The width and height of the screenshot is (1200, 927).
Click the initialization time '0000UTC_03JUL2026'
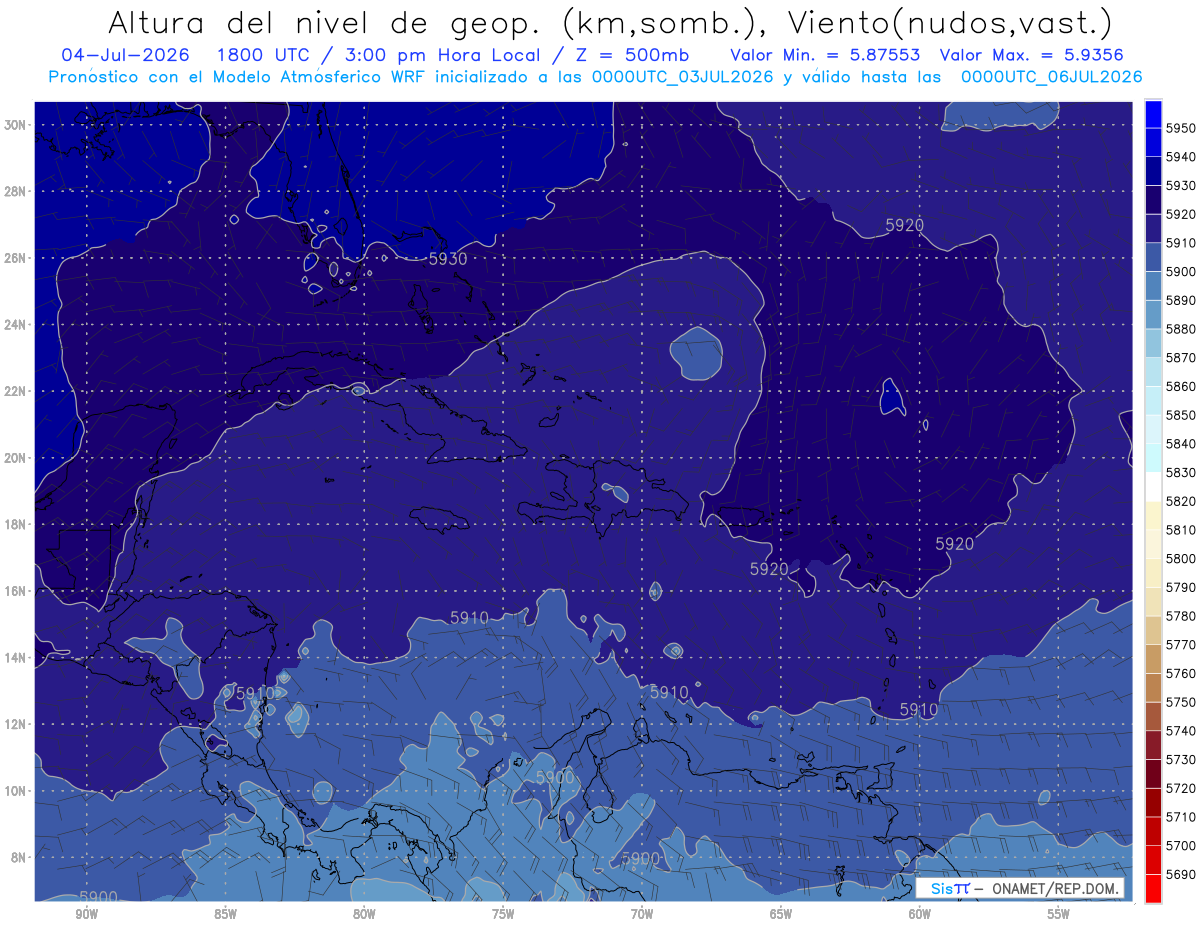[682, 76]
